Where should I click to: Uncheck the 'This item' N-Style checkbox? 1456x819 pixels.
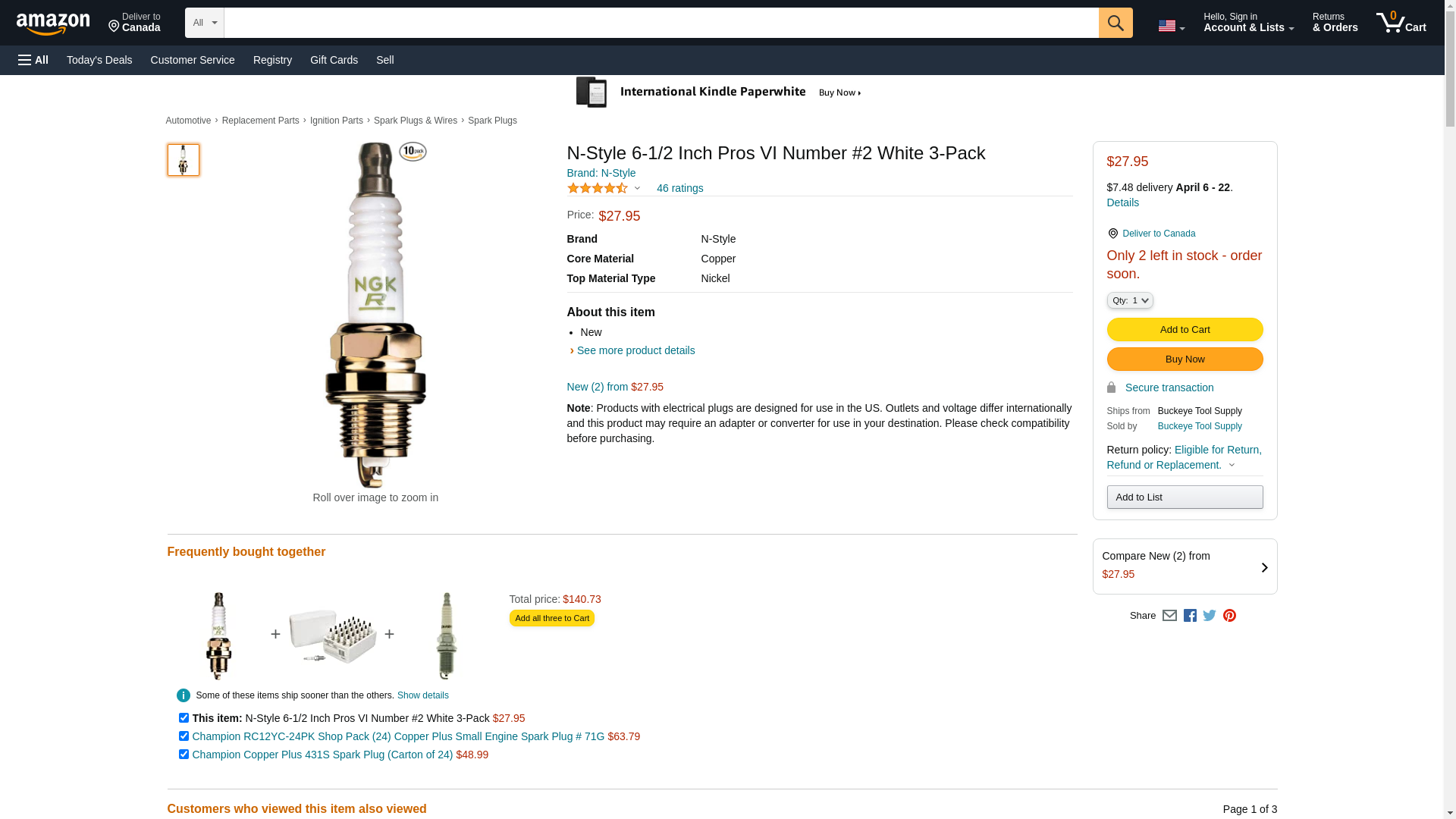click(184, 717)
